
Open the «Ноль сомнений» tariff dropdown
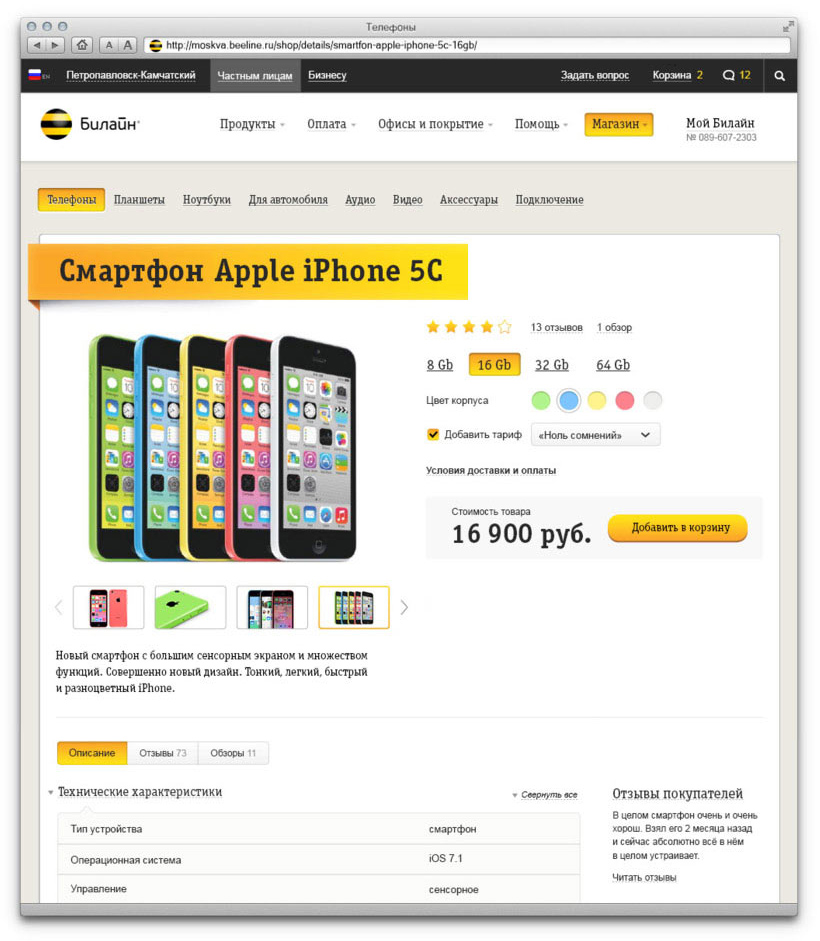[595, 434]
